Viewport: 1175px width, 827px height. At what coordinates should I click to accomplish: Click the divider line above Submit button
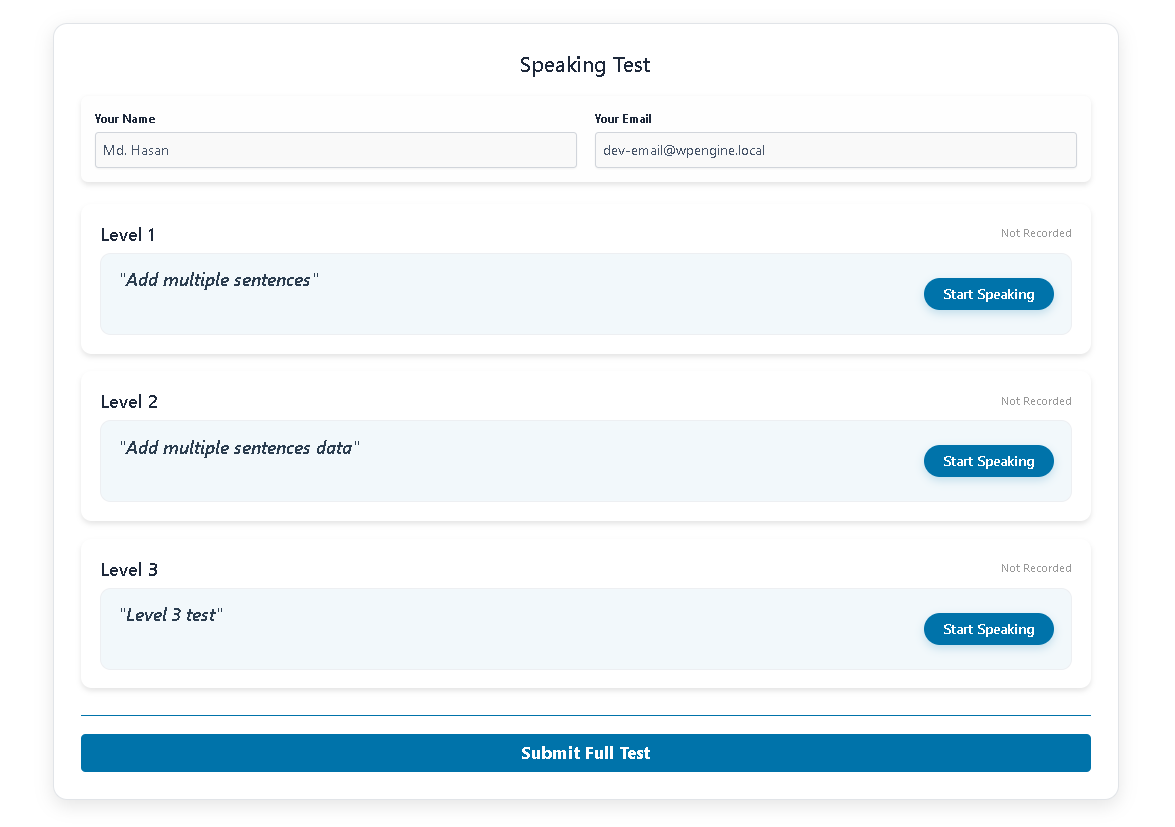585,715
